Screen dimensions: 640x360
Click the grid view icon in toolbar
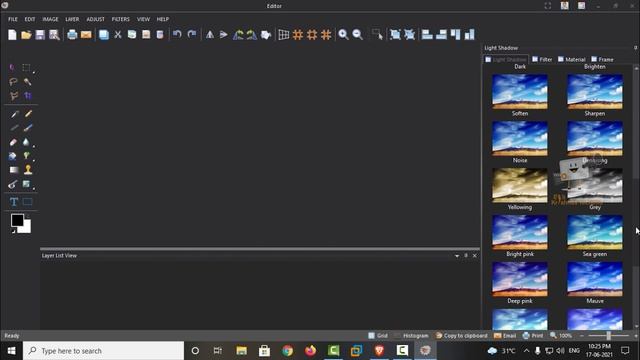point(284,35)
